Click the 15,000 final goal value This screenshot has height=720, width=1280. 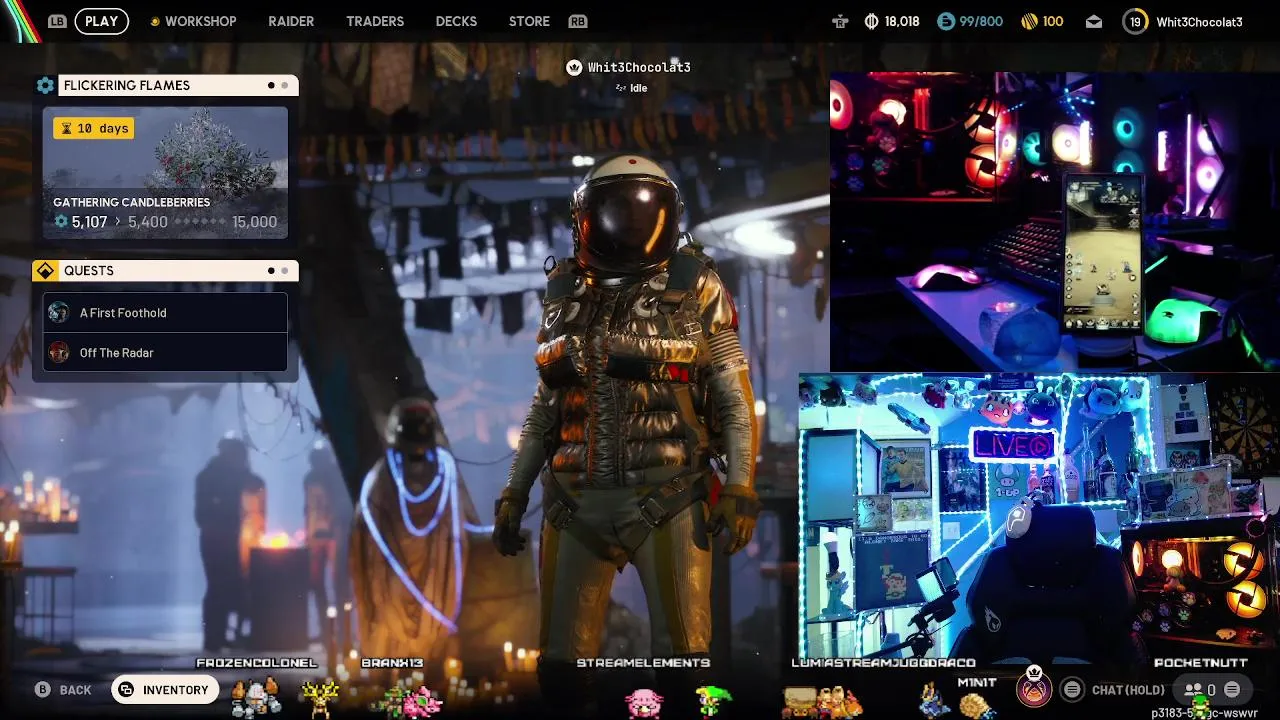point(254,222)
